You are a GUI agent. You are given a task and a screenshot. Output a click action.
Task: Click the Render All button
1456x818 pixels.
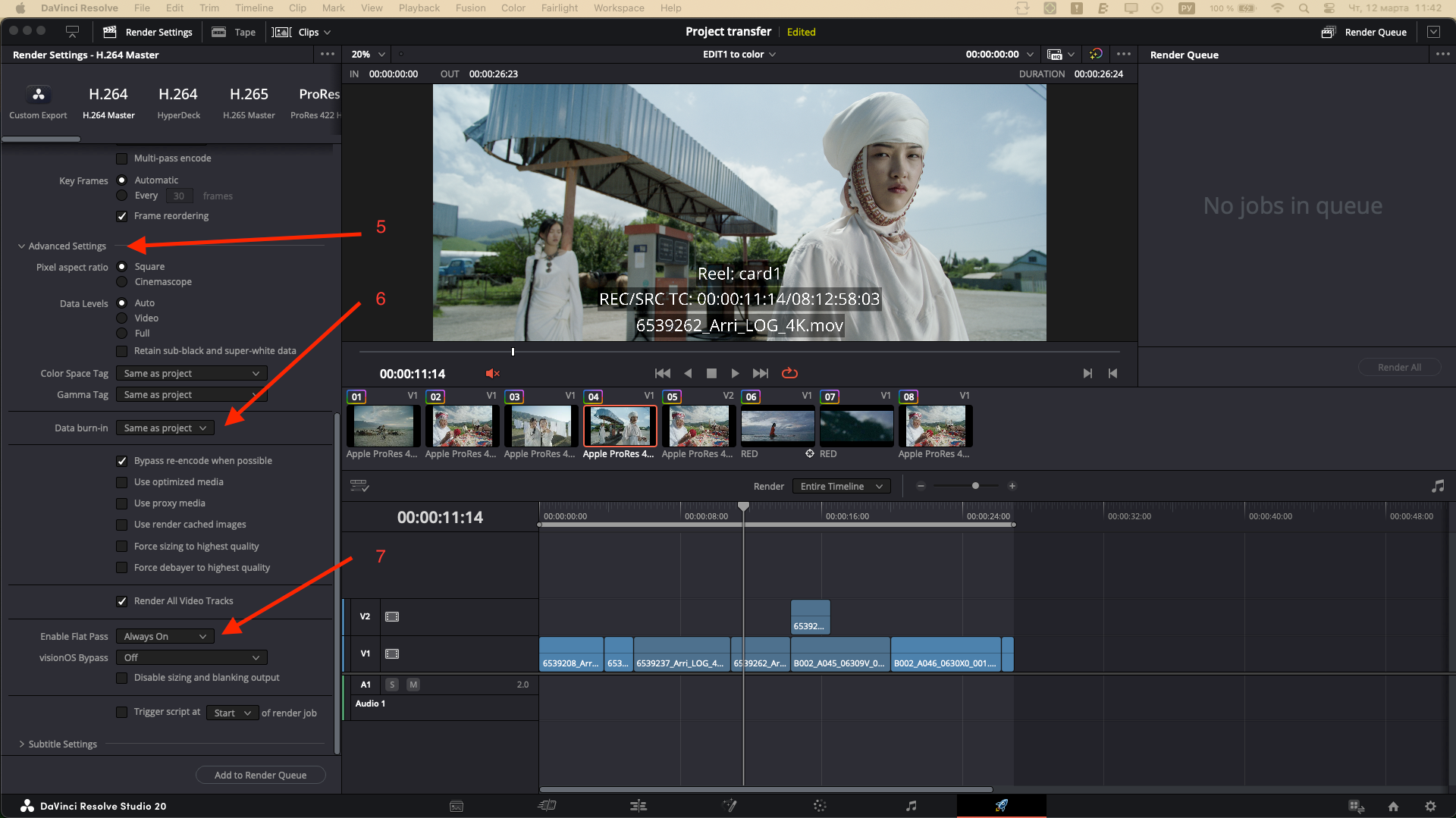[1399, 367]
